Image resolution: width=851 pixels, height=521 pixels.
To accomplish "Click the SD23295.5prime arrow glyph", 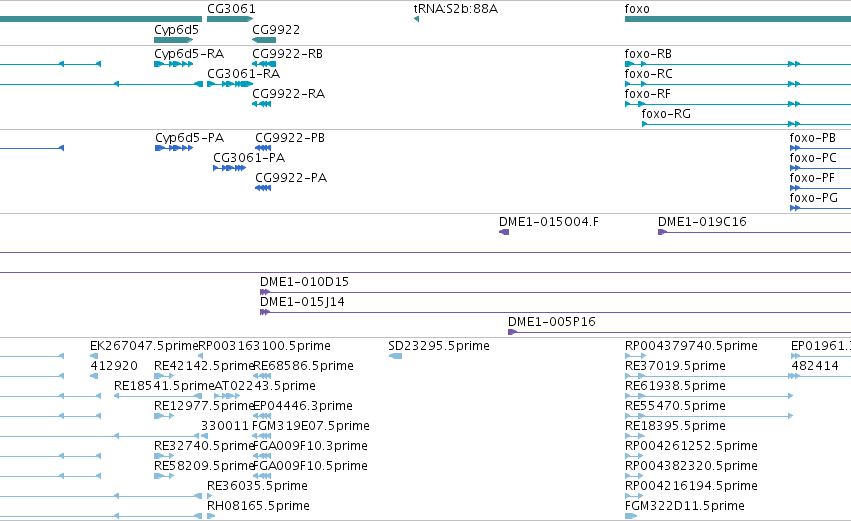I will (396, 356).
